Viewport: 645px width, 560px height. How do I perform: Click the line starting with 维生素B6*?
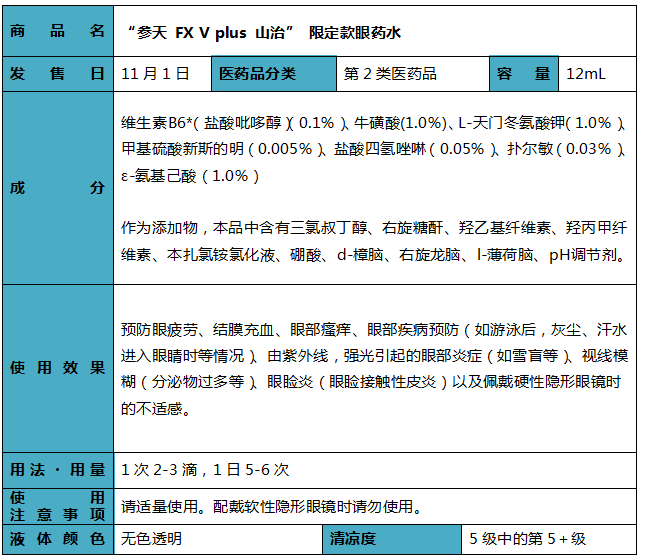coord(373,123)
